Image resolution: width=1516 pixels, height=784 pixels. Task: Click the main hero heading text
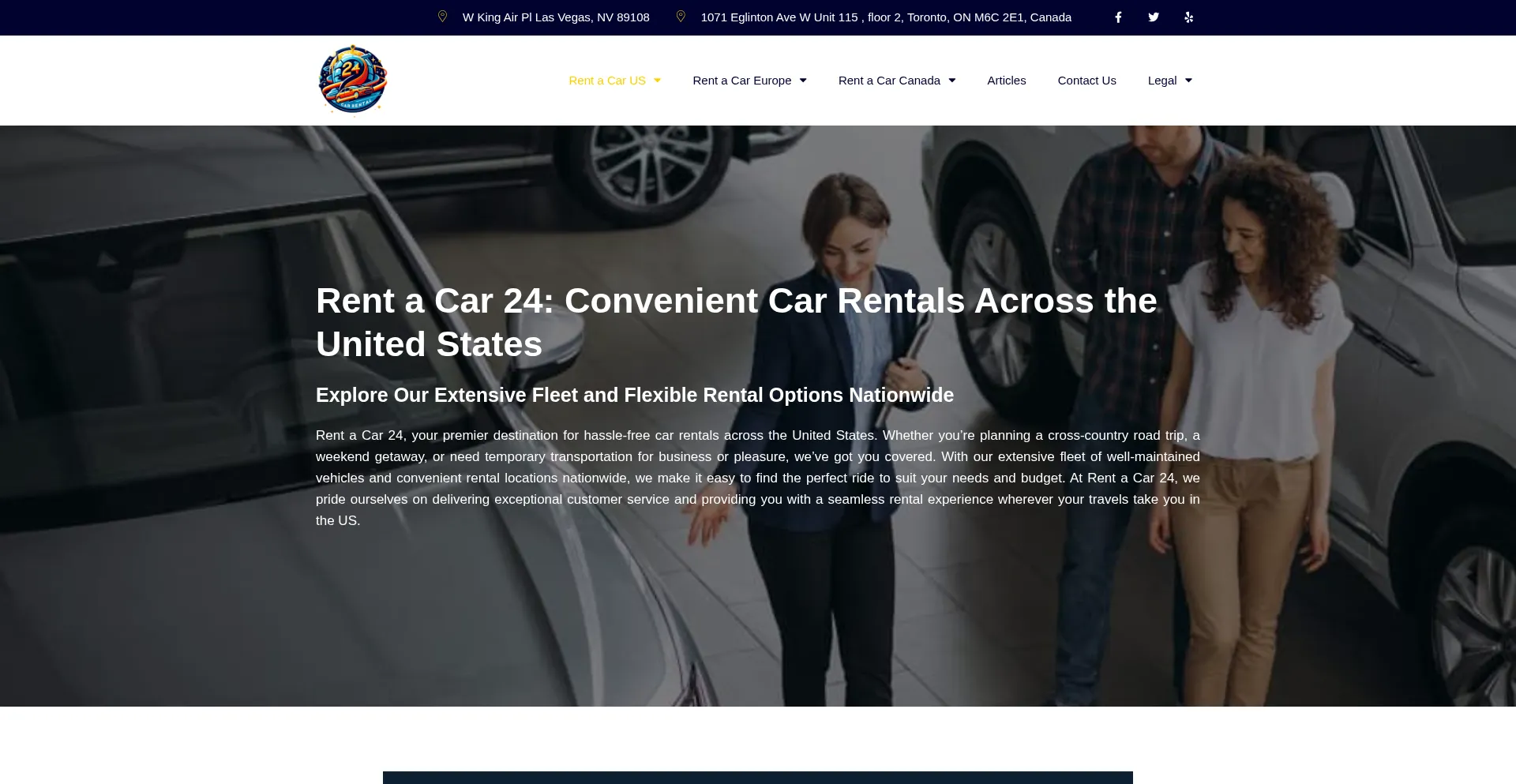(737, 322)
